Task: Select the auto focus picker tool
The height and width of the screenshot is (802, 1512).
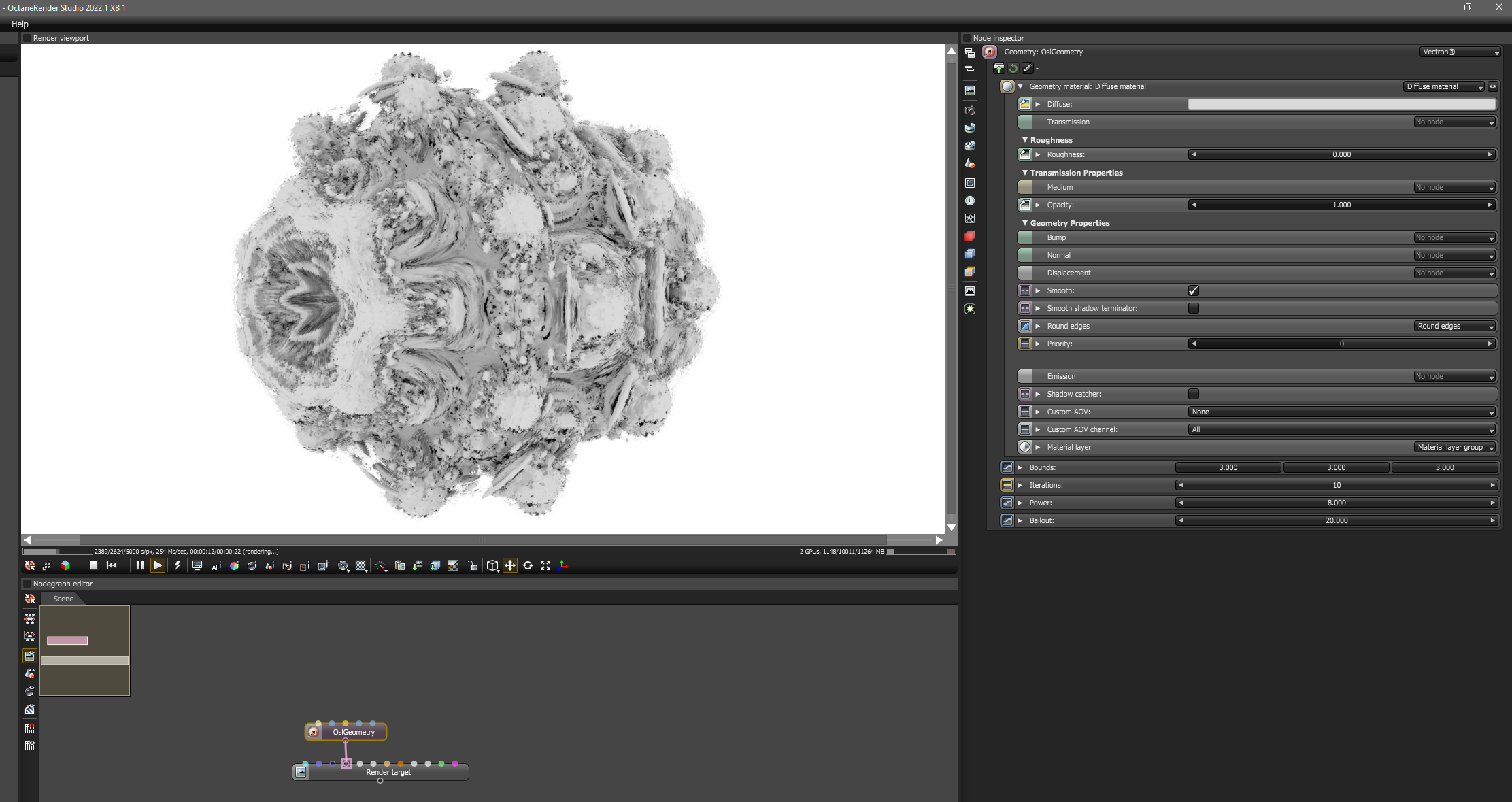Action: [x=216, y=565]
